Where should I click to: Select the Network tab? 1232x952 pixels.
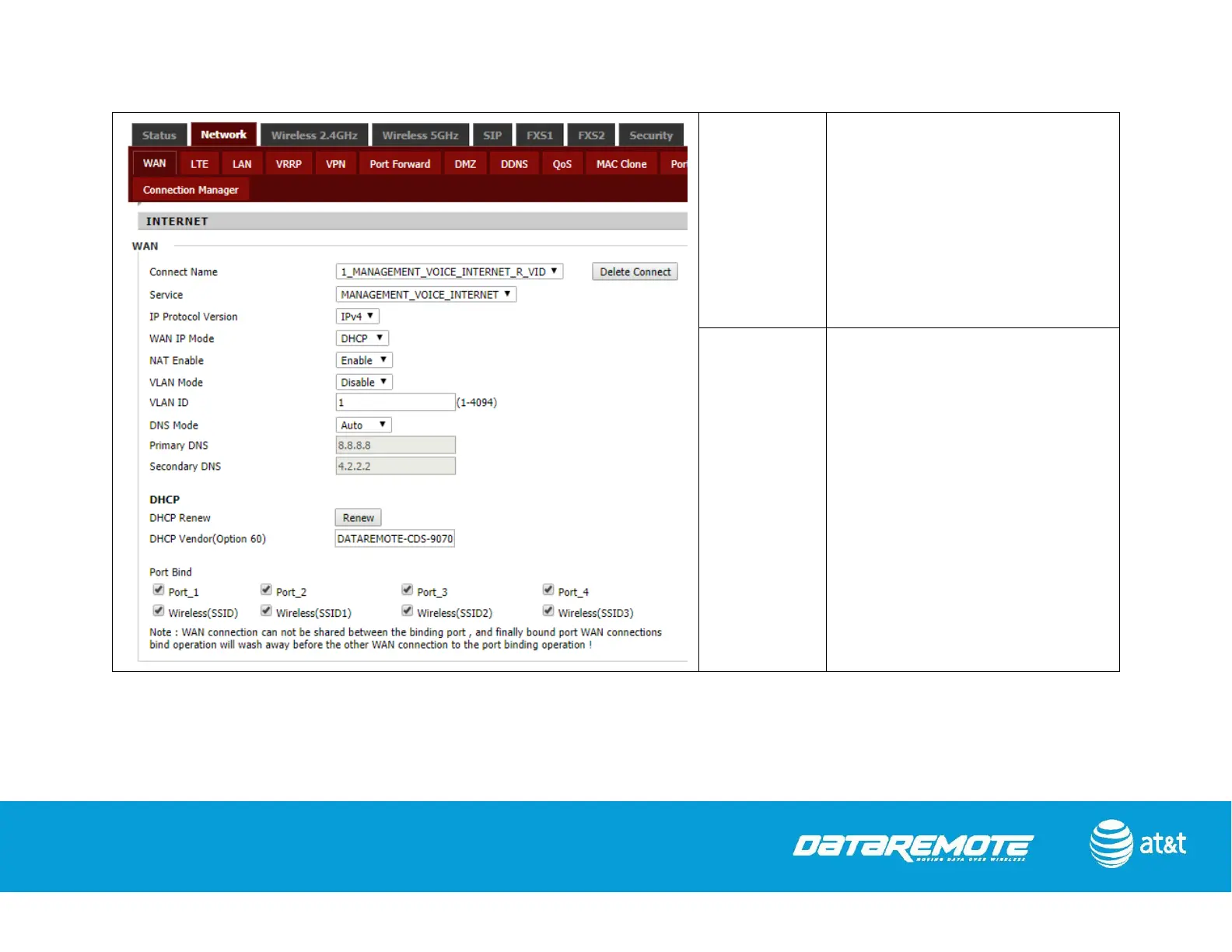(223, 135)
